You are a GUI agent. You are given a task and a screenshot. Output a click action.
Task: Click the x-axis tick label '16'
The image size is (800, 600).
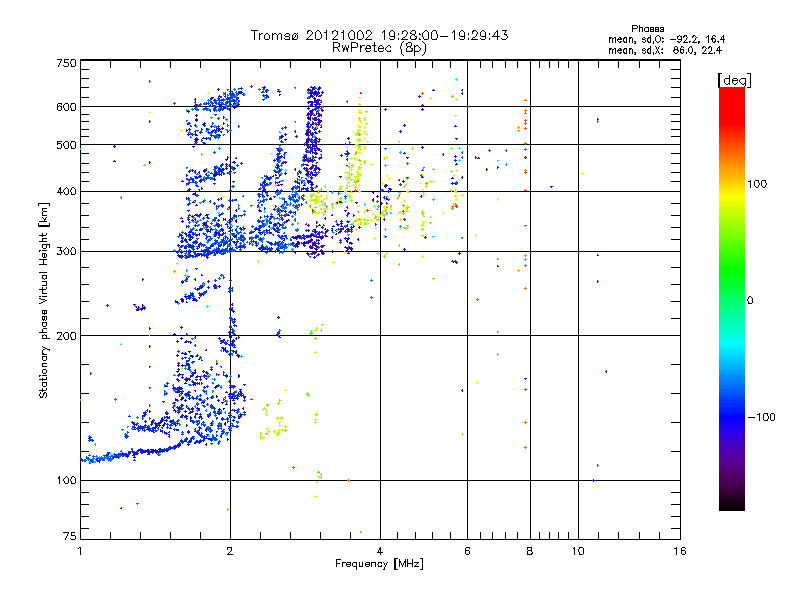(680, 551)
